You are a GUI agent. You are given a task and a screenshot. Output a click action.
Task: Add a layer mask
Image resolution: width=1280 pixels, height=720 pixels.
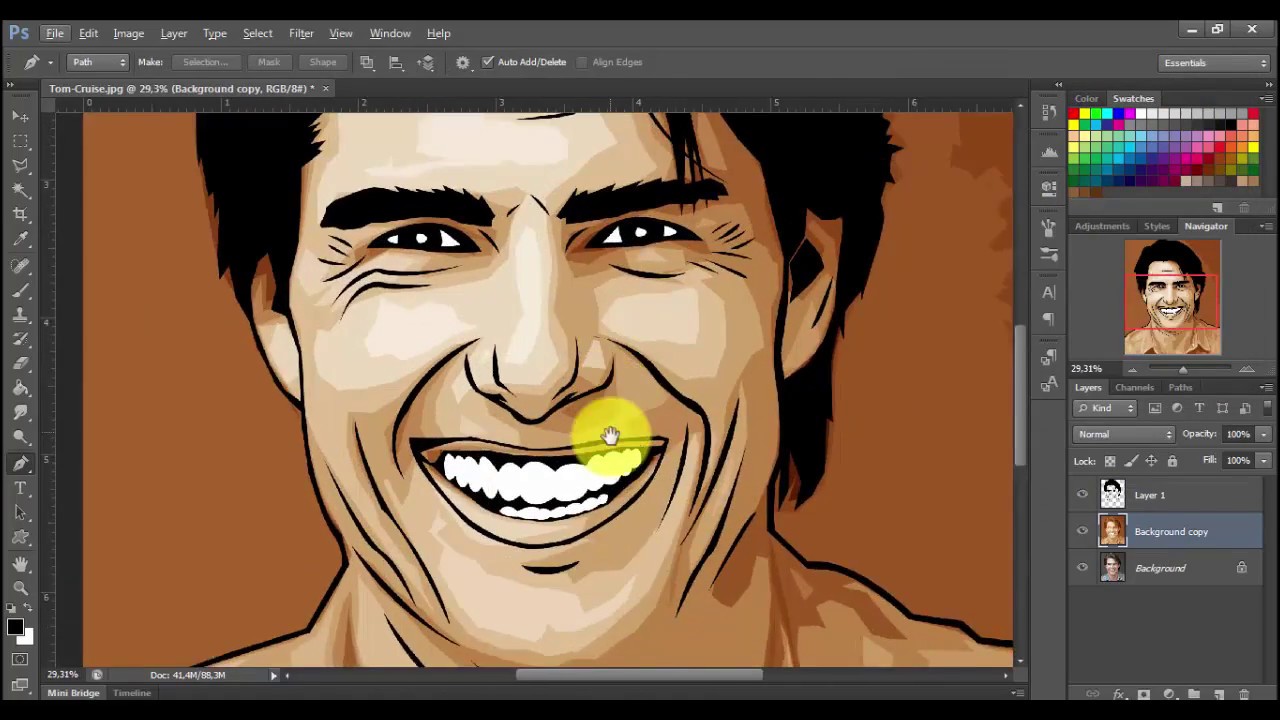tap(1144, 694)
